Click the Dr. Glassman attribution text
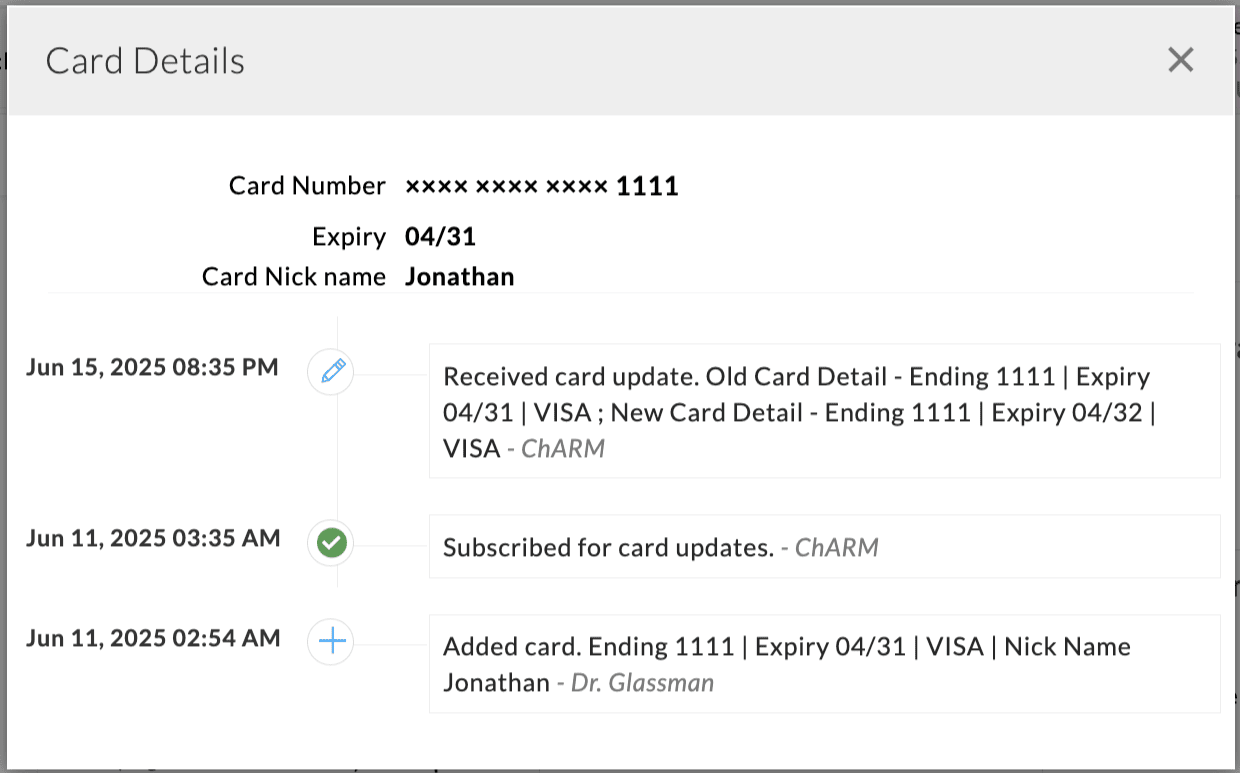 coord(641,682)
